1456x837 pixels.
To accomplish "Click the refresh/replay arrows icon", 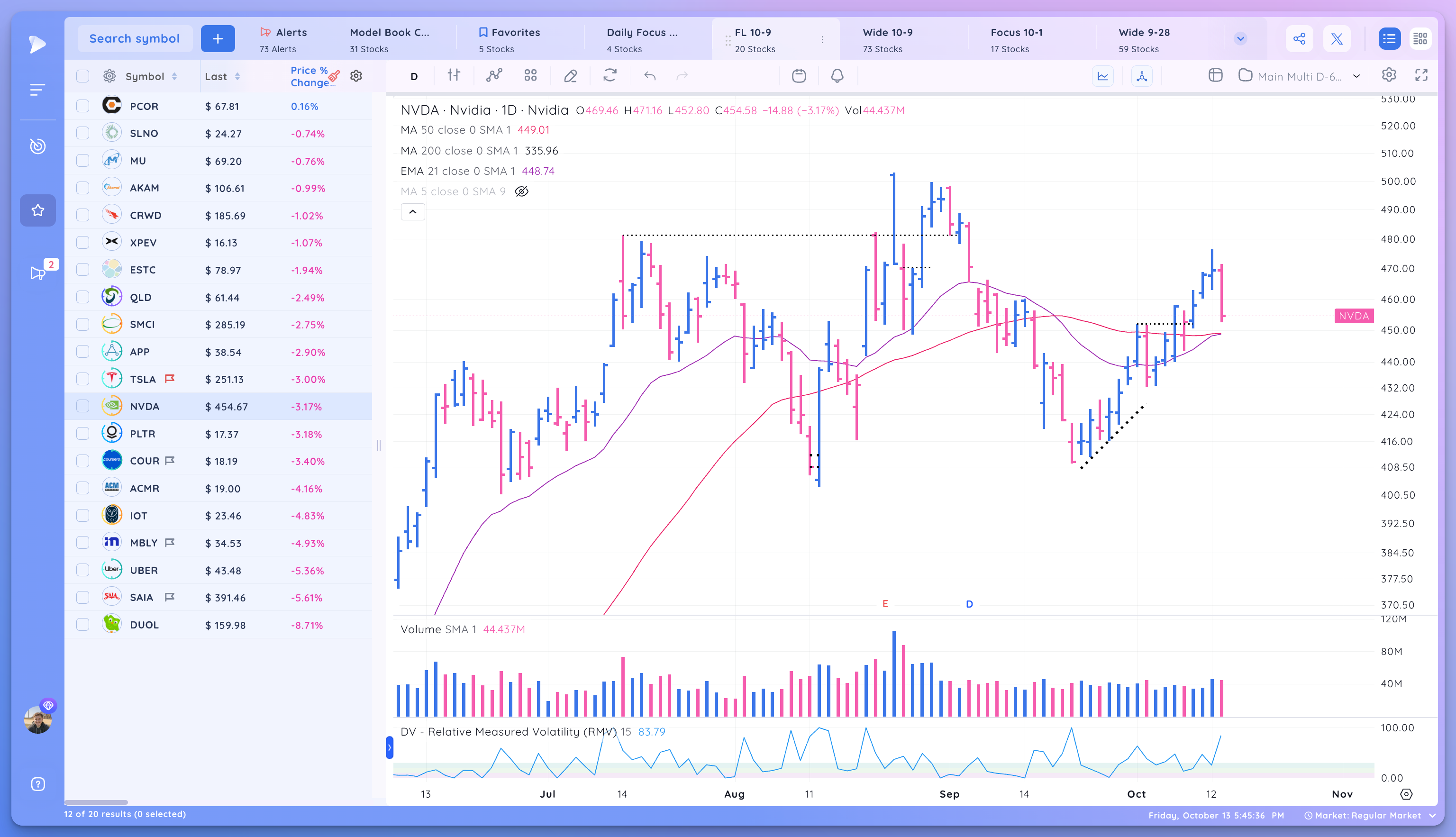I will (610, 75).
